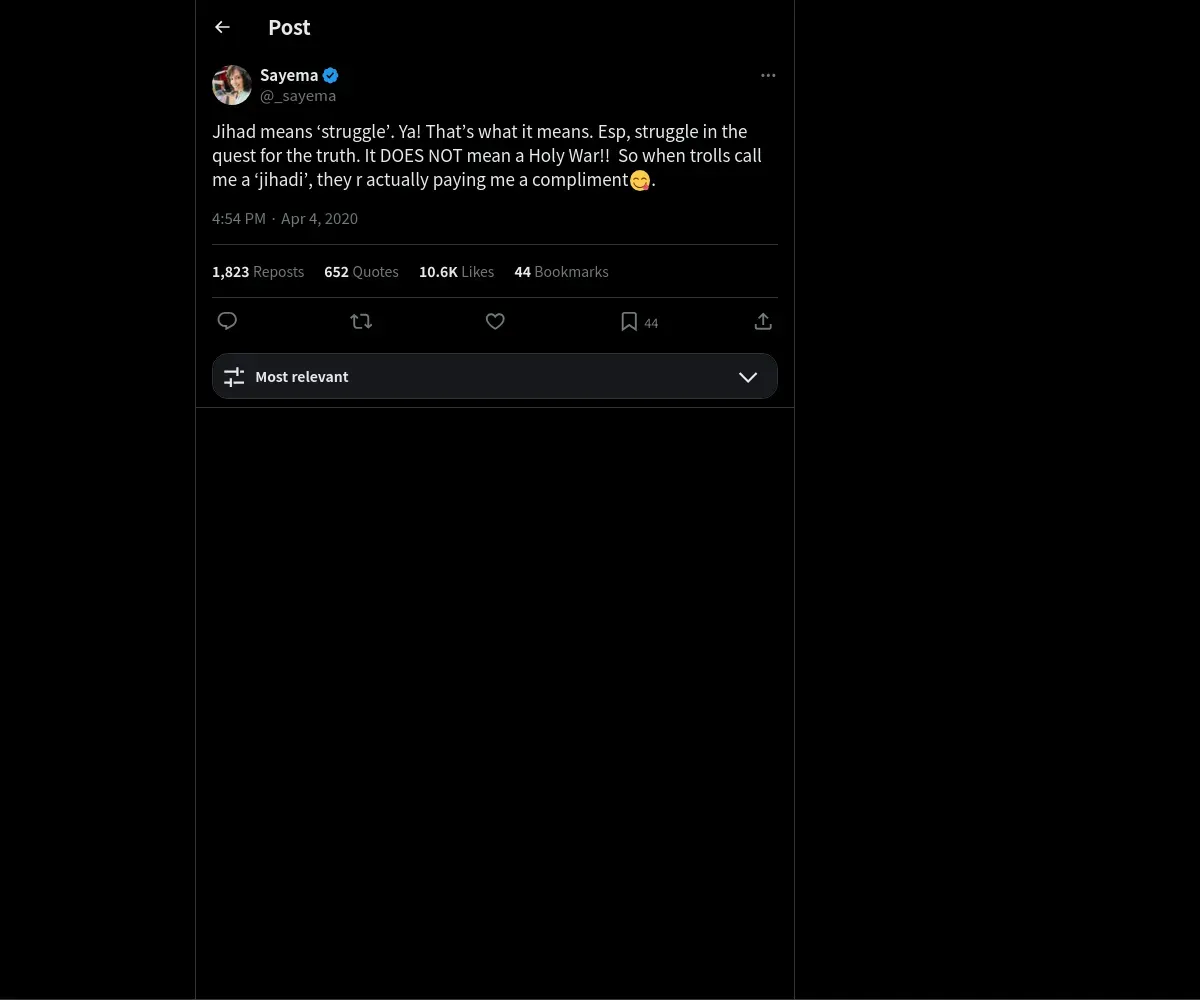Show the 10.6K Likes list
Image resolution: width=1200 pixels, height=1000 pixels.
point(456,272)
